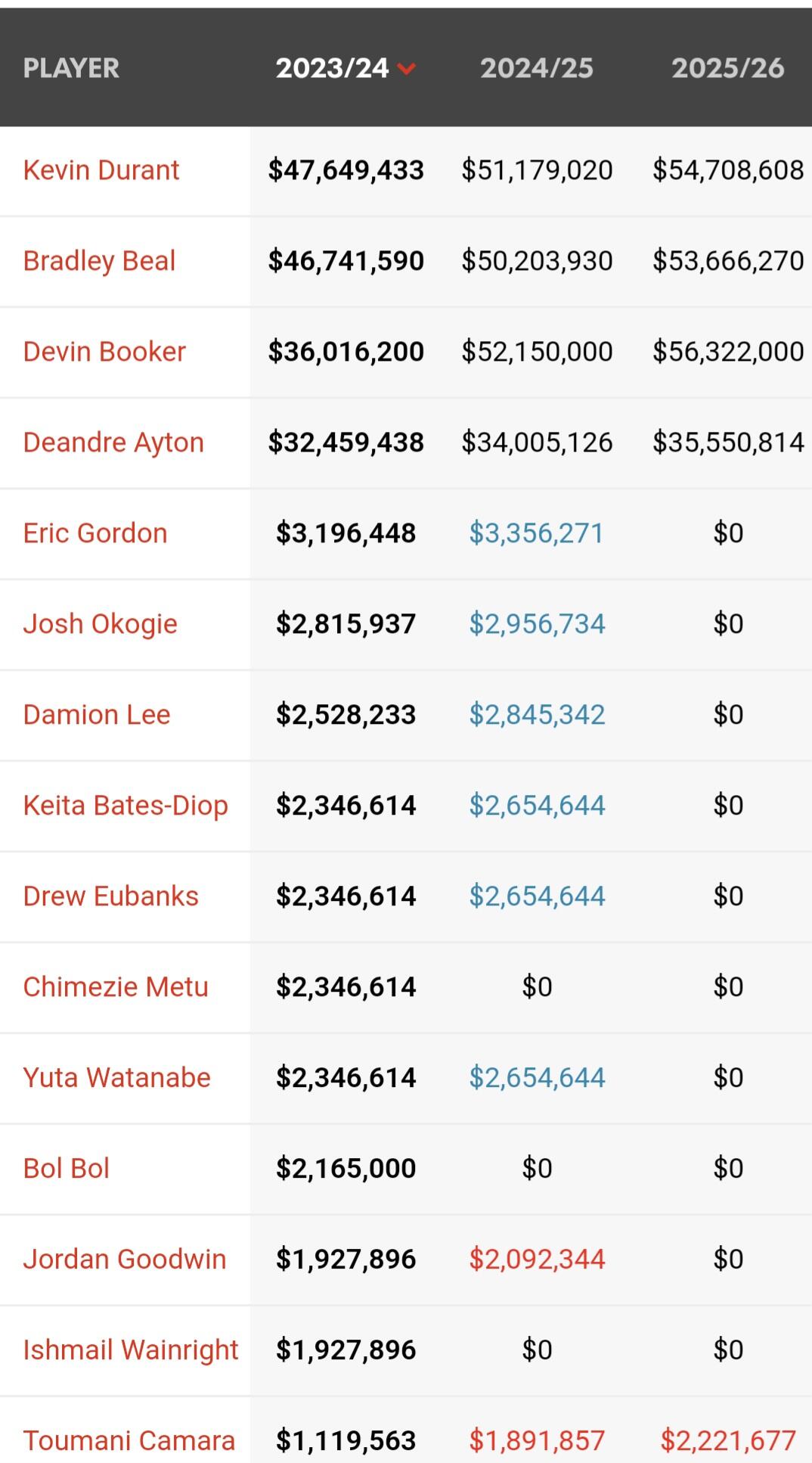Select Damion Lee's player link

[x=97, y=715]
